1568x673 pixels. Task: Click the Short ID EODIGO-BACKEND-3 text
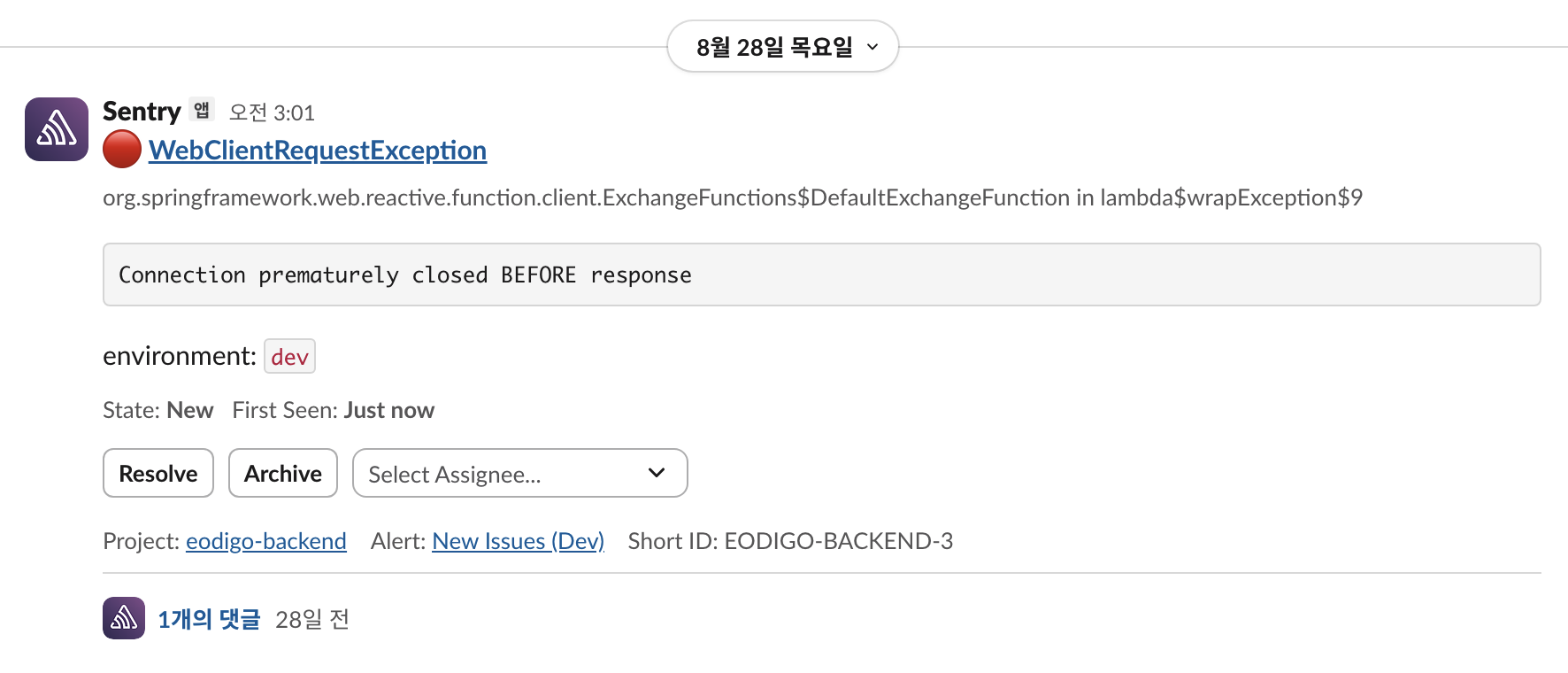point(790,541)
